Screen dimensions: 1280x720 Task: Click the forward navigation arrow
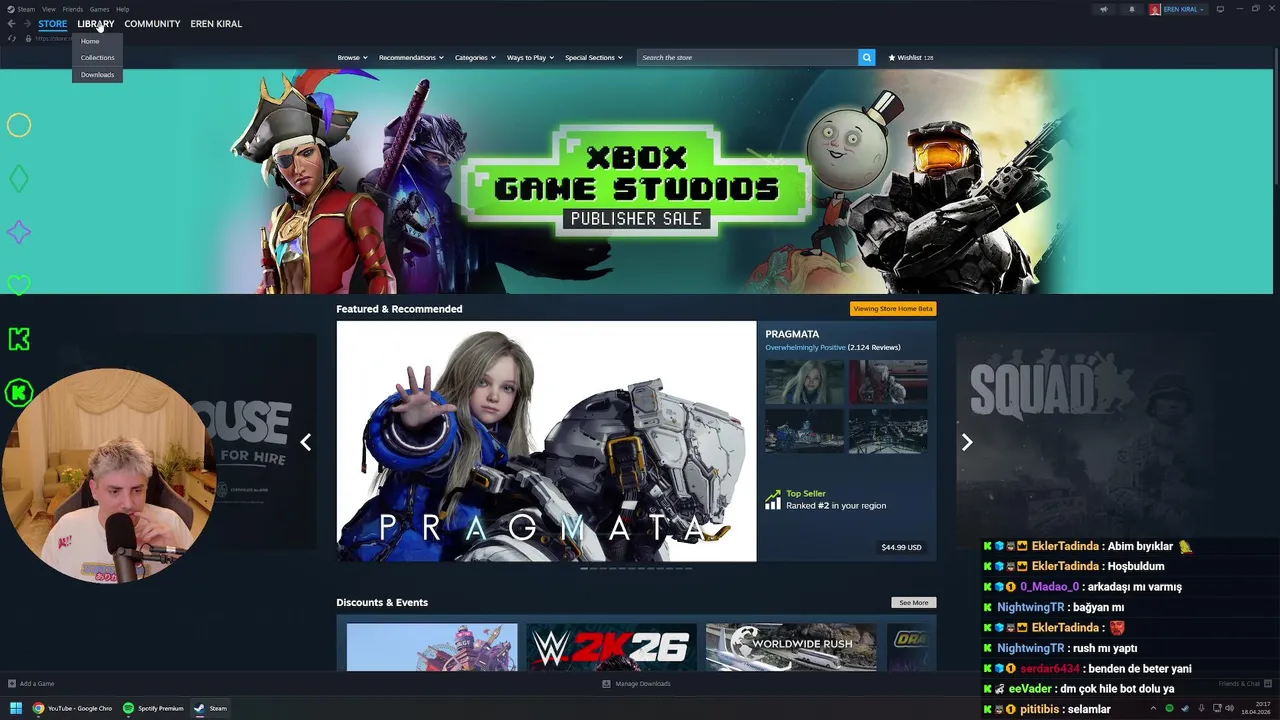26,24
